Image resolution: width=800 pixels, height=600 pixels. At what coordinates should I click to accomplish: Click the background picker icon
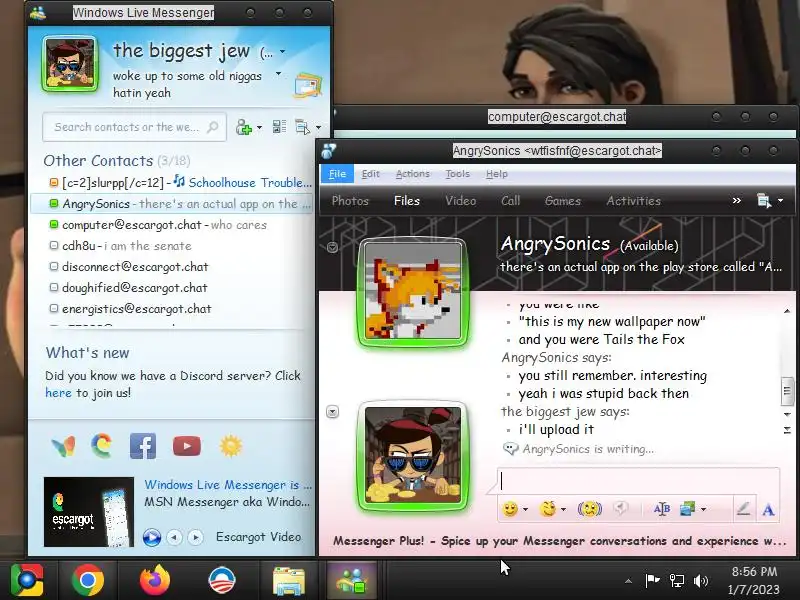pyautogui.click(x=687, y=509)
